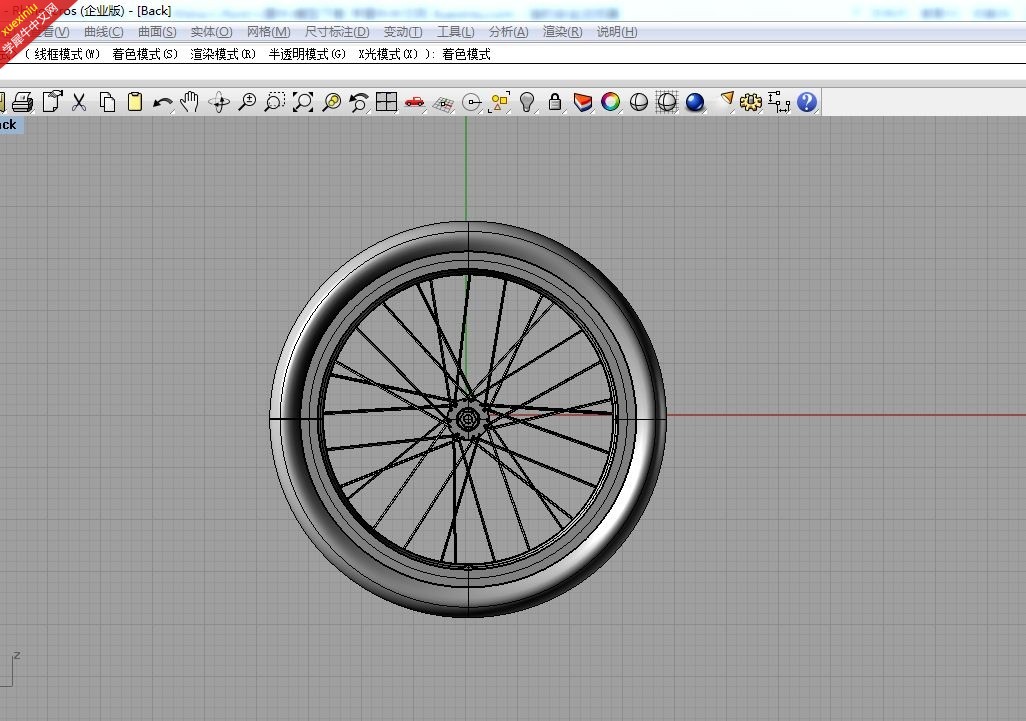Viewport: 1026px width, 721px height.
Task: Click the Select Objects shapes icon
Action: 499,102
